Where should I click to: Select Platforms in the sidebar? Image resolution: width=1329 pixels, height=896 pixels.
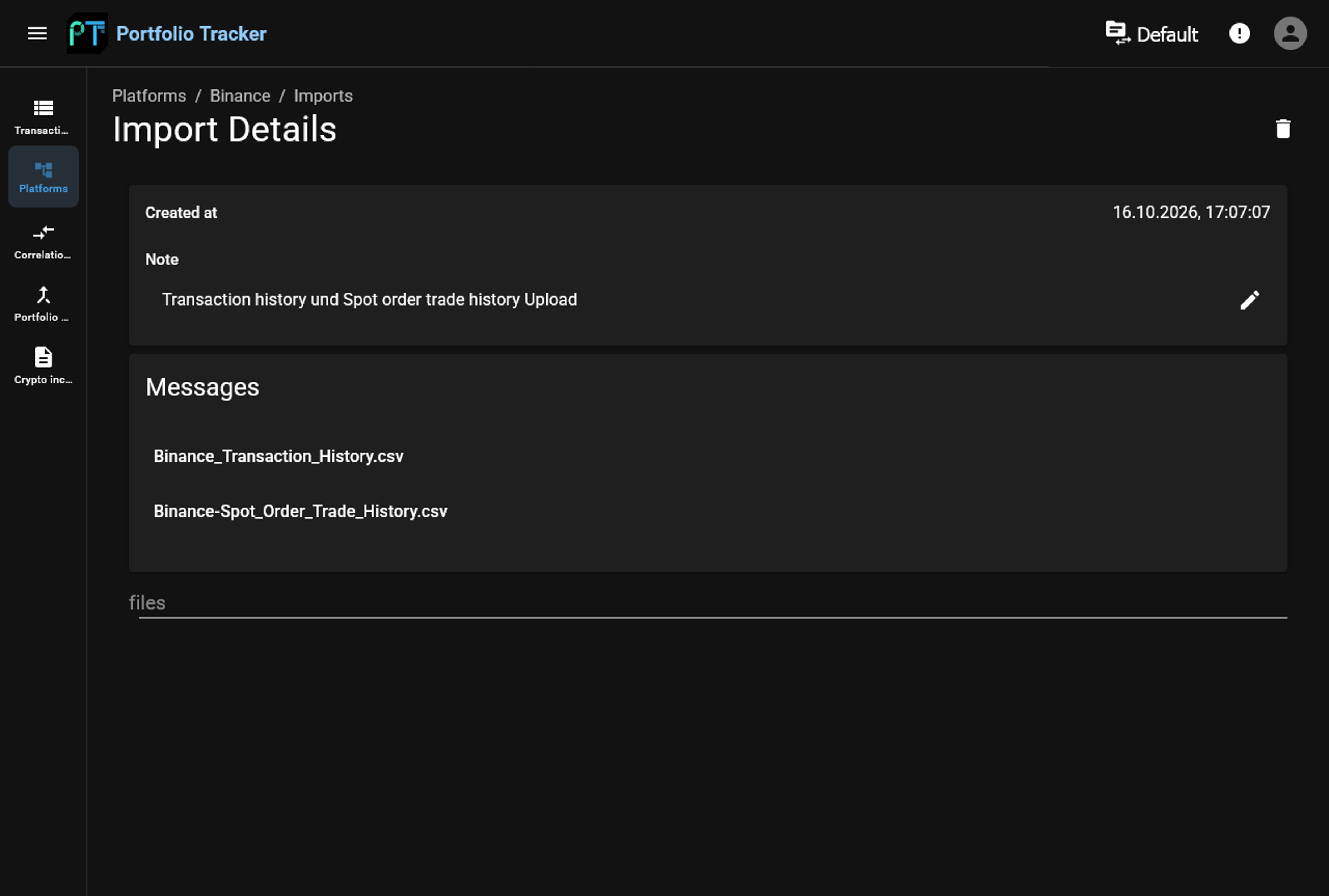coord(43,177)
